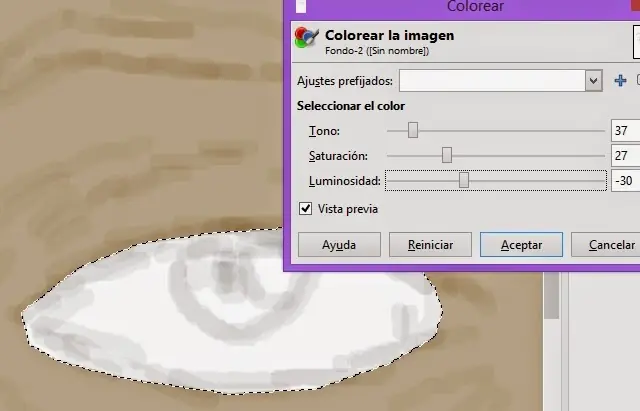
Task: Click the Tono slider handle
Action: [413, 131]
